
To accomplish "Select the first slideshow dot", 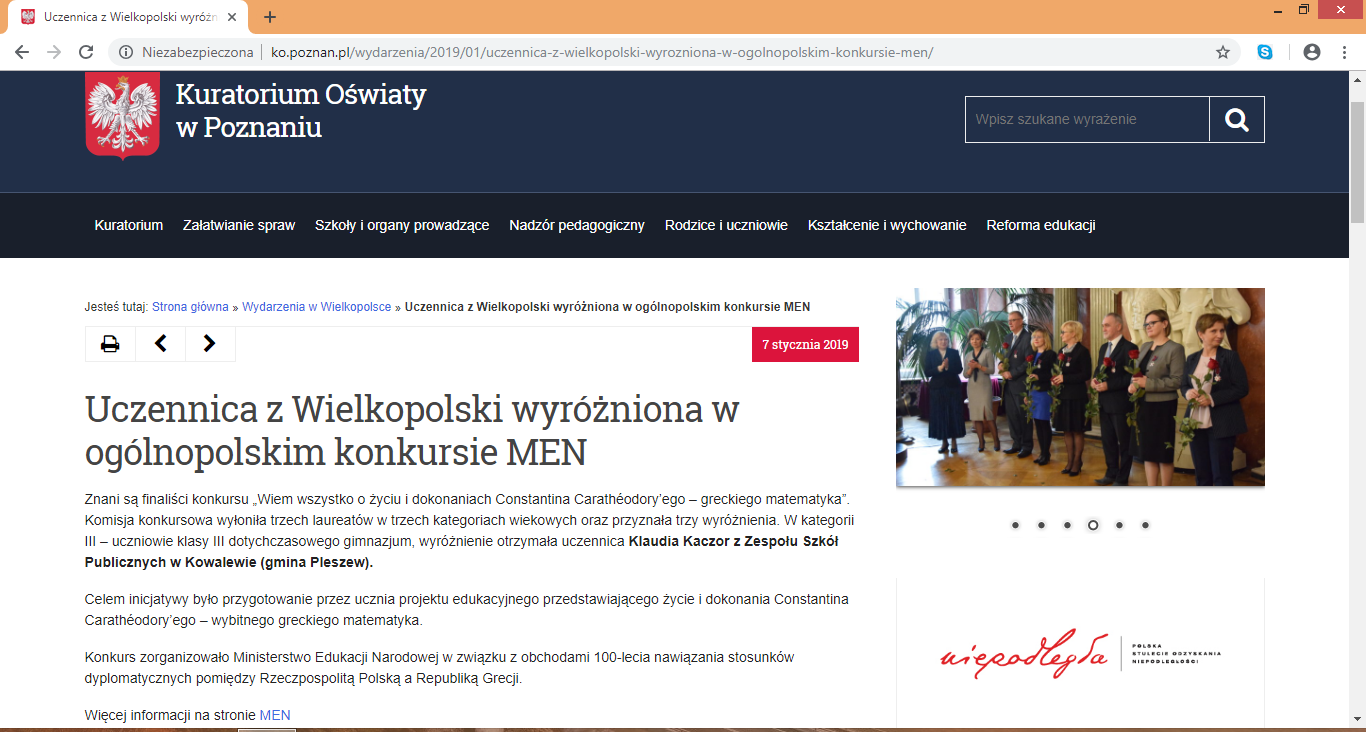I will pos(1015,525).
